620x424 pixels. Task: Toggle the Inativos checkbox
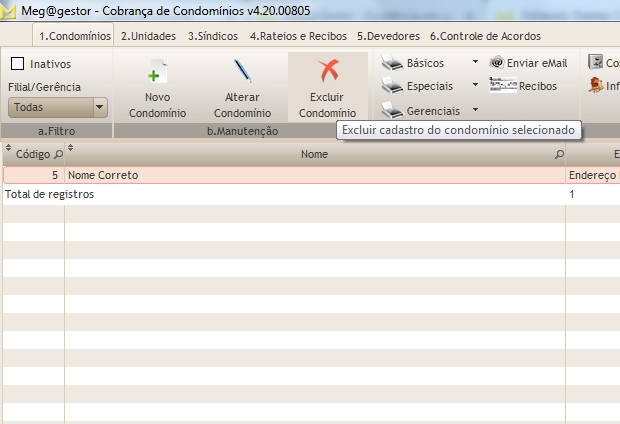click(x=17, y=64)
